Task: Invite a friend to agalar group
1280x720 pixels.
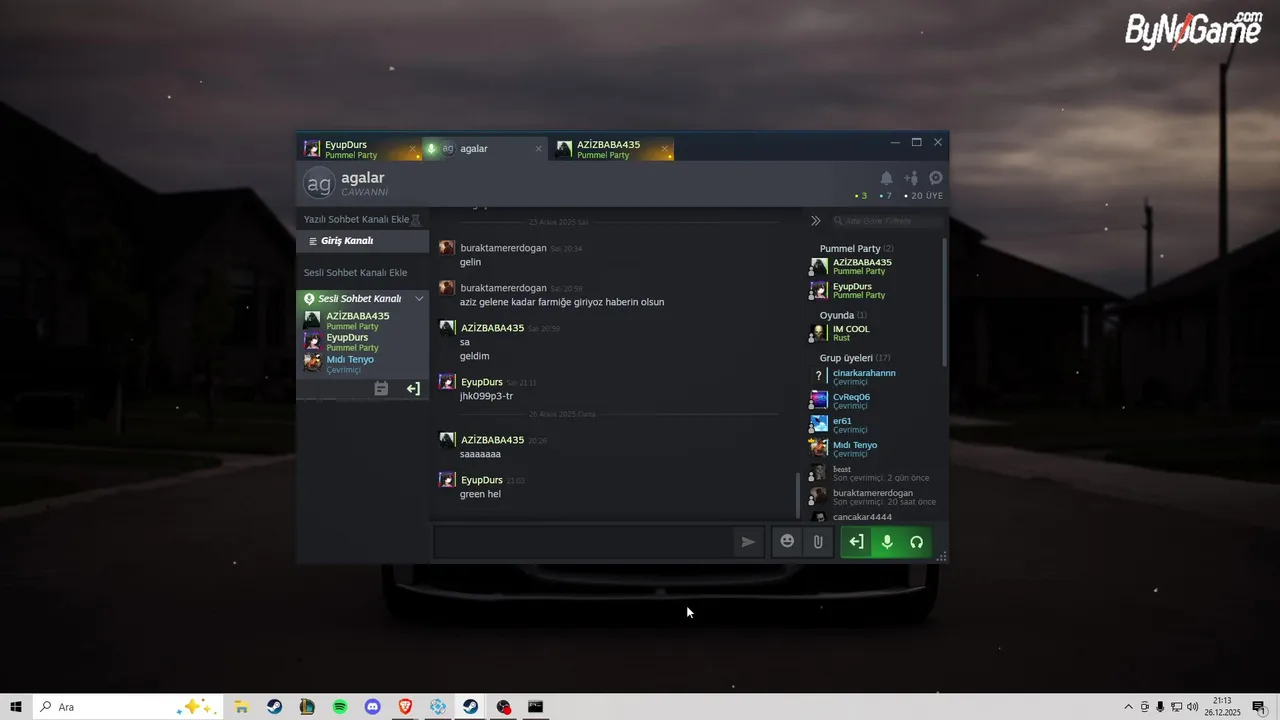Action: click(911, 178)
